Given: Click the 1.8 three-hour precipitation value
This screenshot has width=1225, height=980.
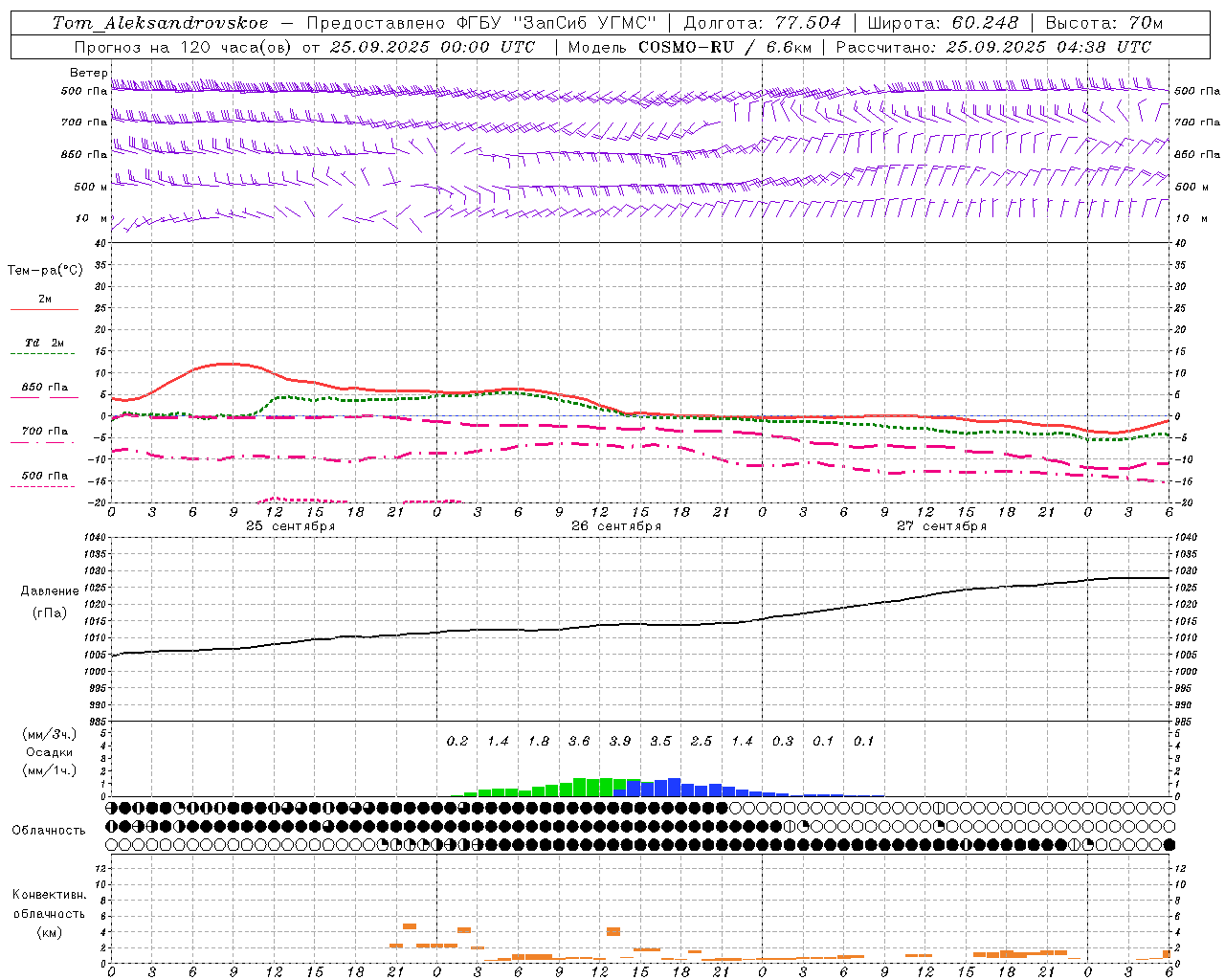Looking at the screenshot, I should (539, 742).
